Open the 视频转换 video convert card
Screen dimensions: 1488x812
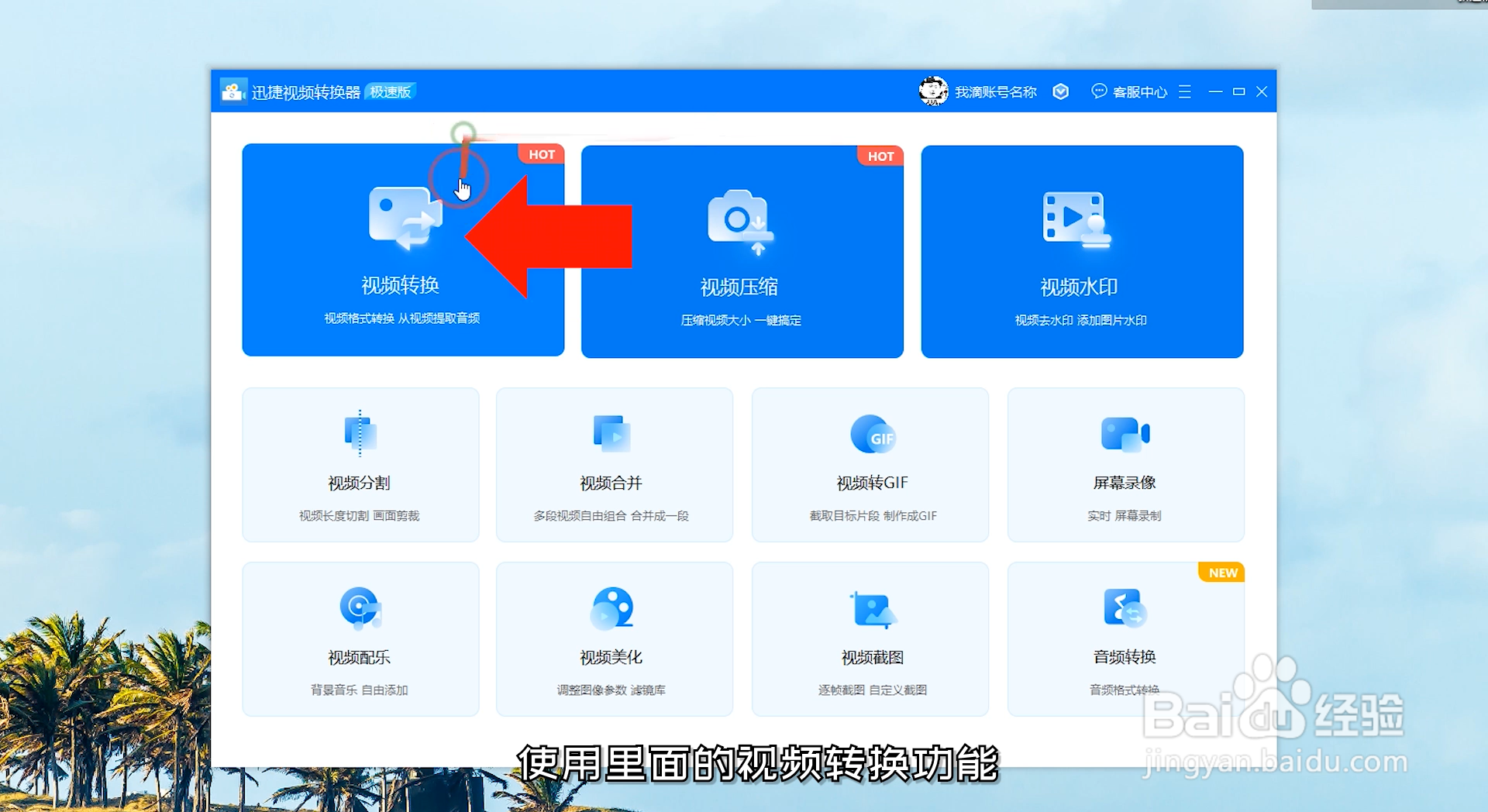pos(403,249)
